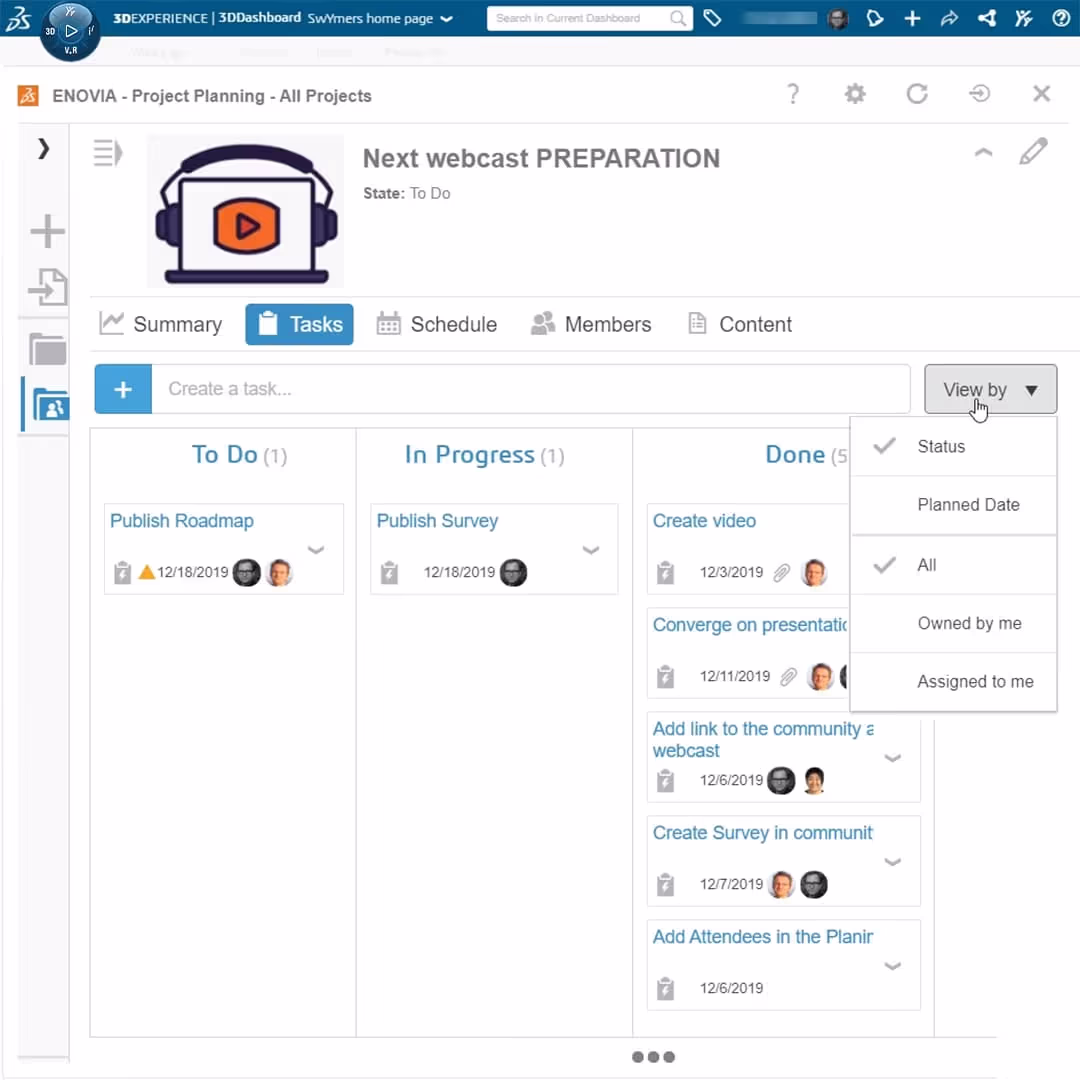Select All filter option

pos(953,565)
